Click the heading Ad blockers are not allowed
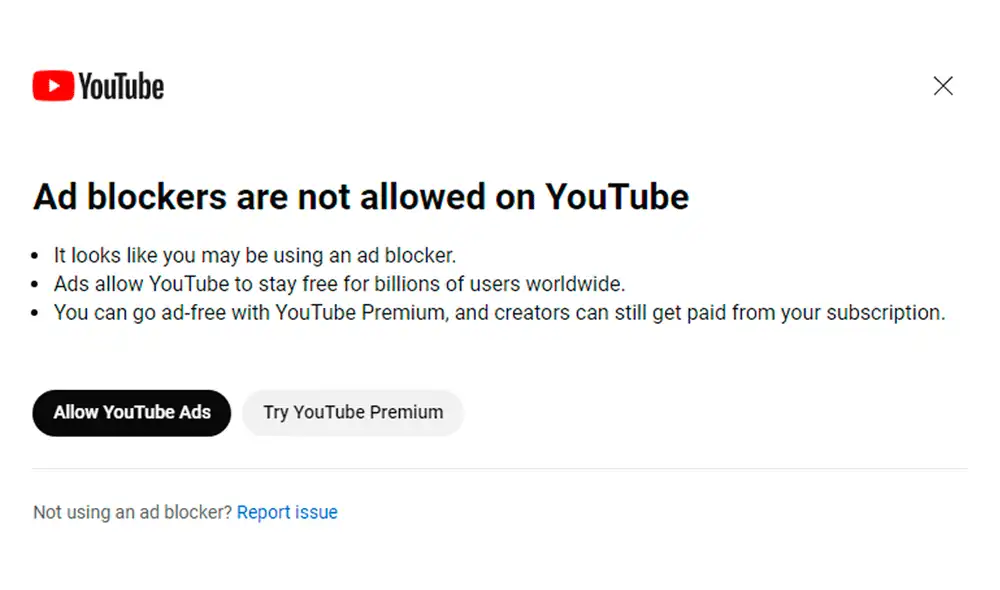Viewport: 1000px width, 590px height. [360, 196]
